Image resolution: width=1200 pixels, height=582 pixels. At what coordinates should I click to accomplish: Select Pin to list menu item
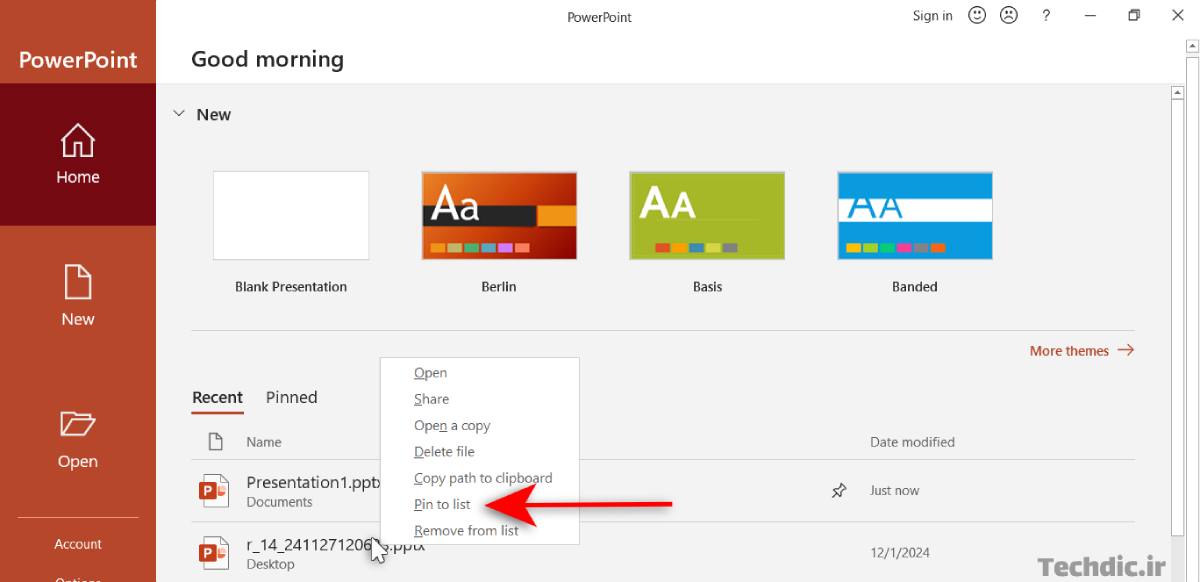tap(442, 505)
